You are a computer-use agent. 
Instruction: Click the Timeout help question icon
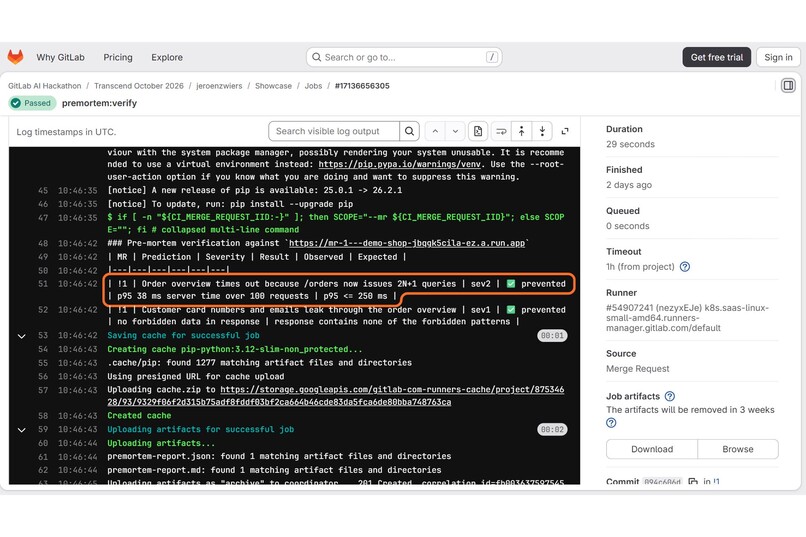(685, 267)
